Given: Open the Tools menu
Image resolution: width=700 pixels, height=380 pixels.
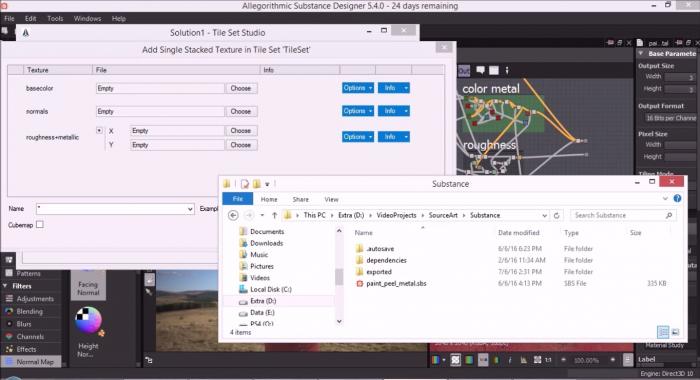Looking at the screenshot, I should click(55, 18).
